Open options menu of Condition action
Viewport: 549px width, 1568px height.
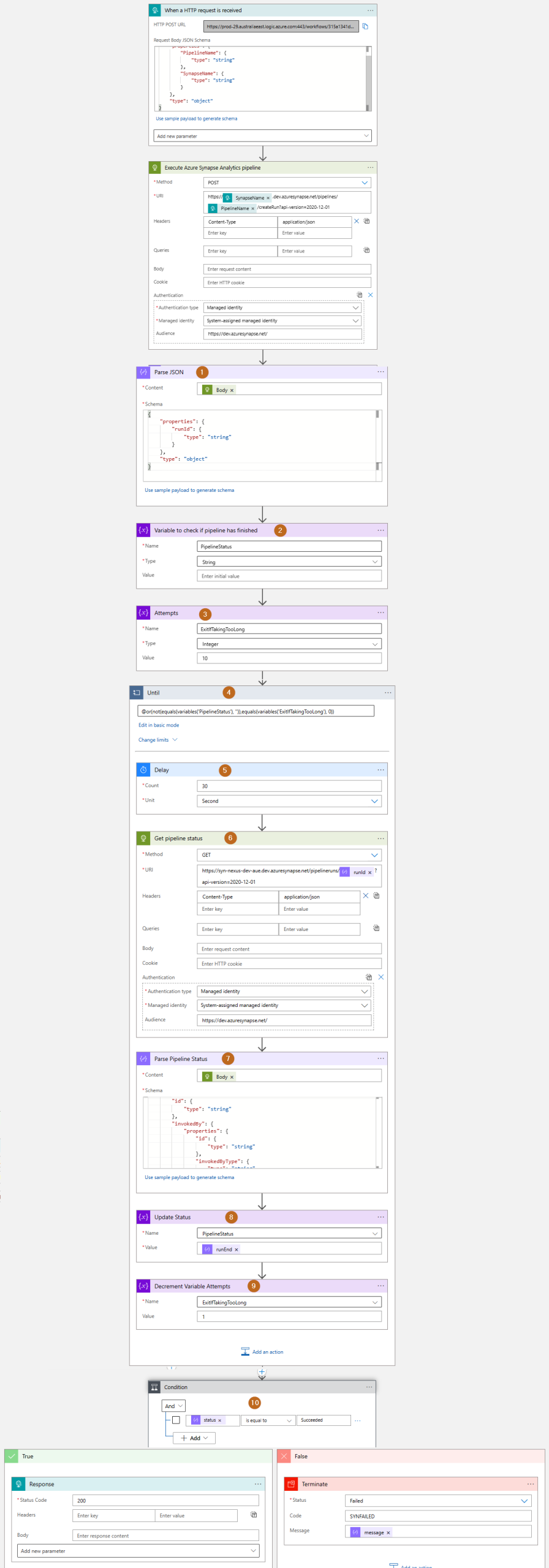(x=369, y=1387)
